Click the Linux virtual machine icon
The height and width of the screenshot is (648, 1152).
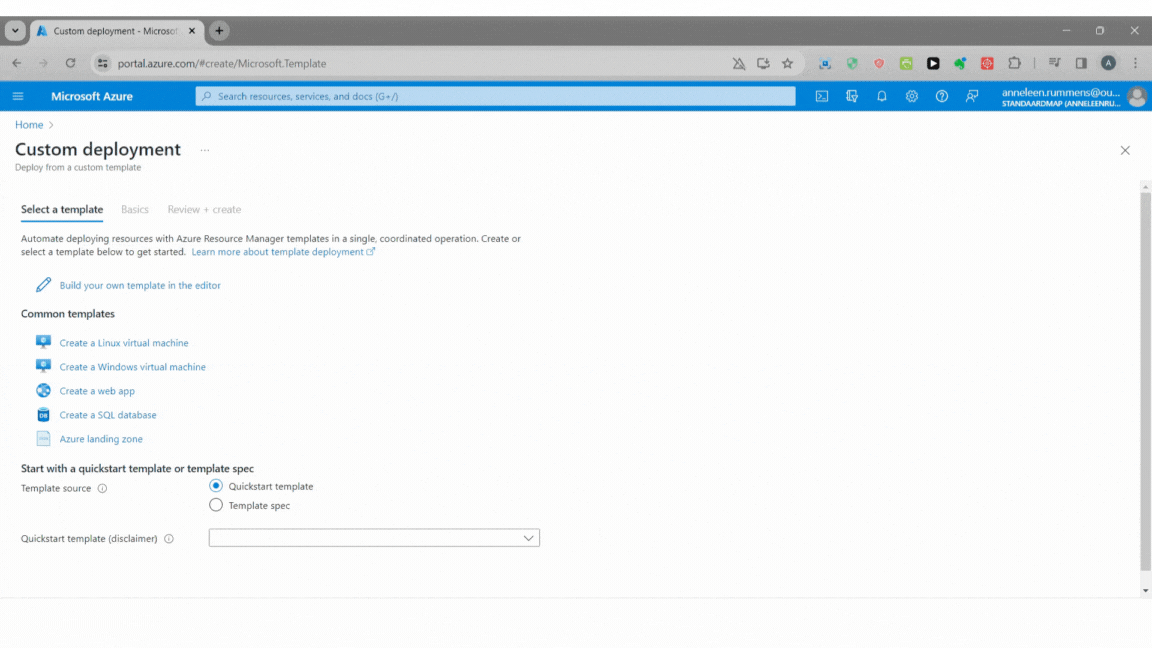(x=43, y=342)
